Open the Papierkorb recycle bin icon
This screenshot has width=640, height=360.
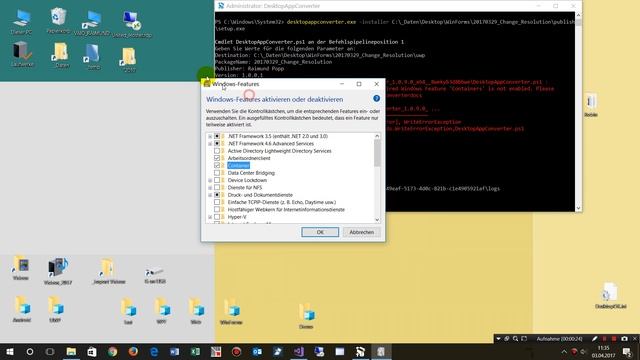click(x=58, y=20)
